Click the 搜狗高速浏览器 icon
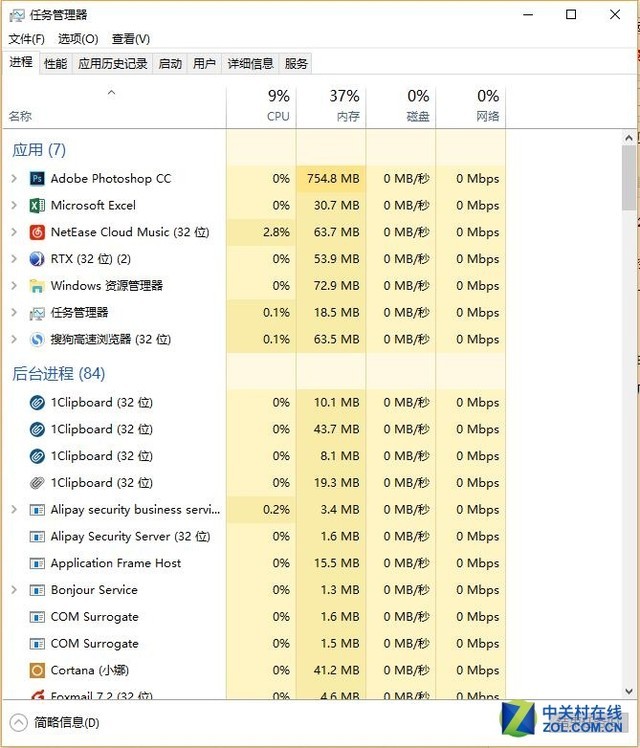 (37, 339)
